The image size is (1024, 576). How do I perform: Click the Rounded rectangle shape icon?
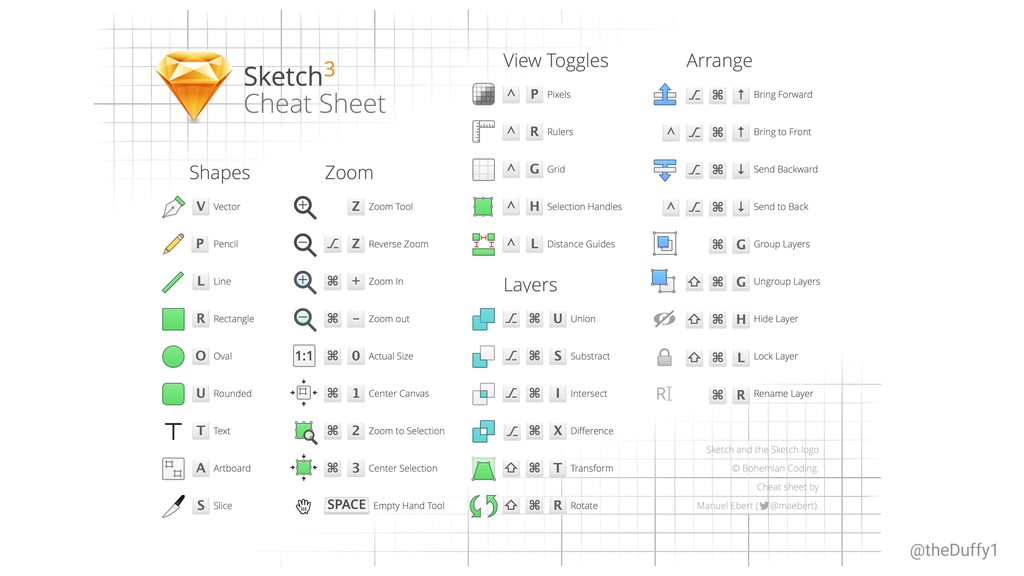173,394
